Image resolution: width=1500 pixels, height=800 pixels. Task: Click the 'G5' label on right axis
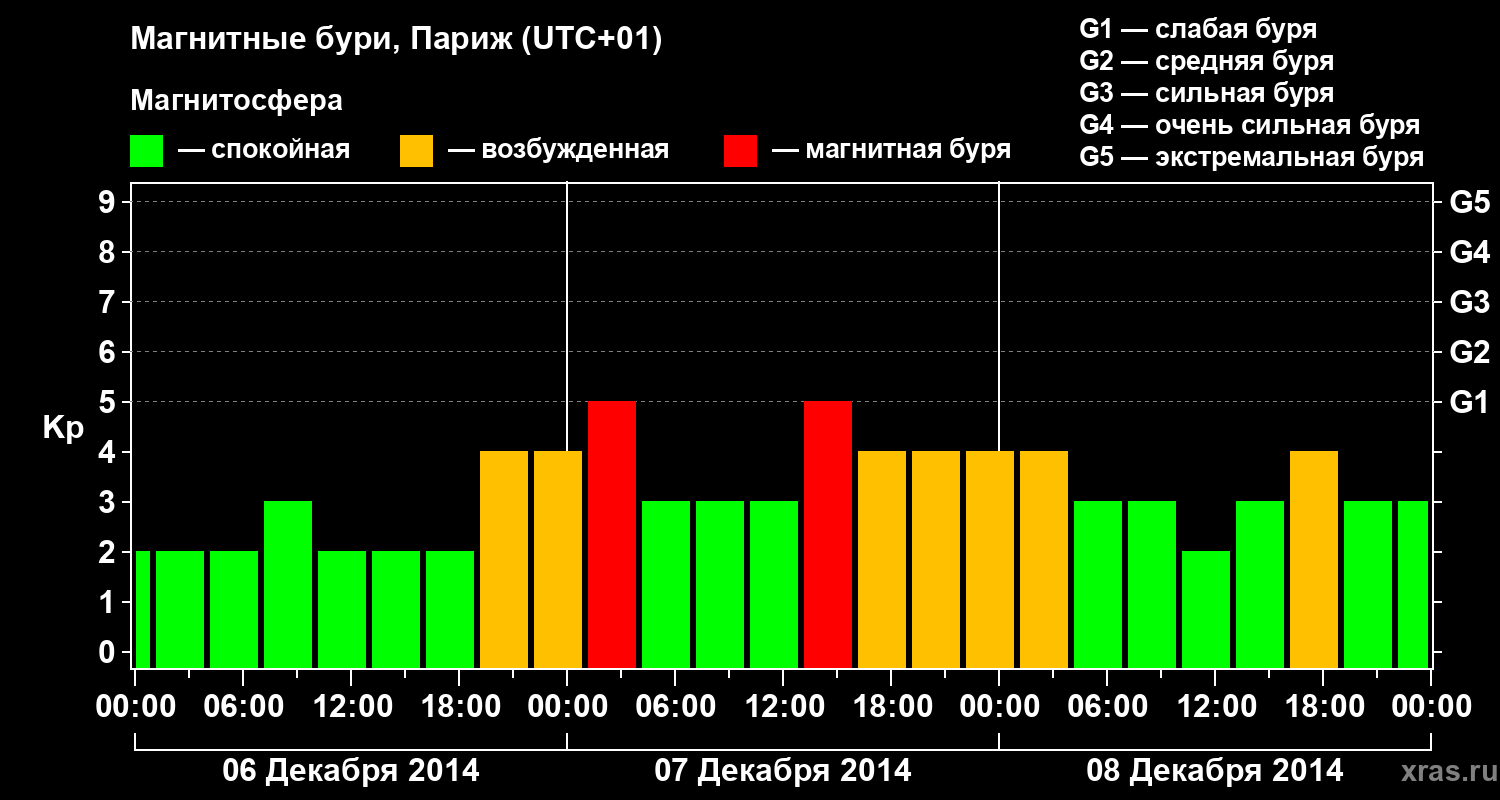1469,202
